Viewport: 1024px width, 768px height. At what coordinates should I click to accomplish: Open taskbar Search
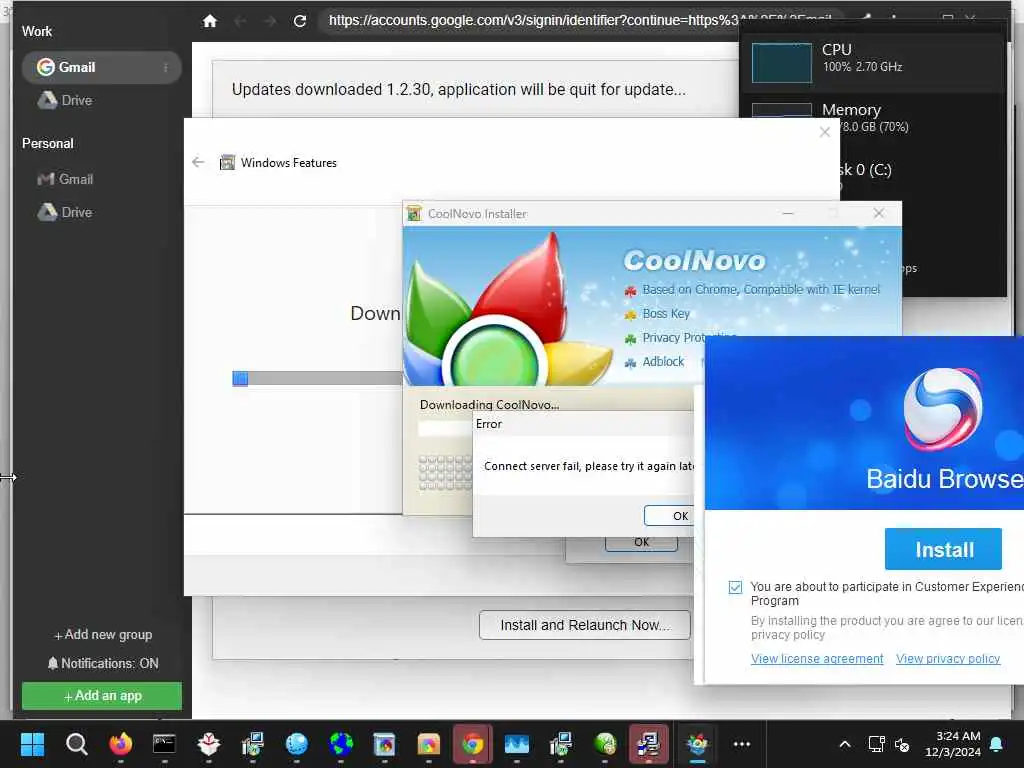[76, 744]
